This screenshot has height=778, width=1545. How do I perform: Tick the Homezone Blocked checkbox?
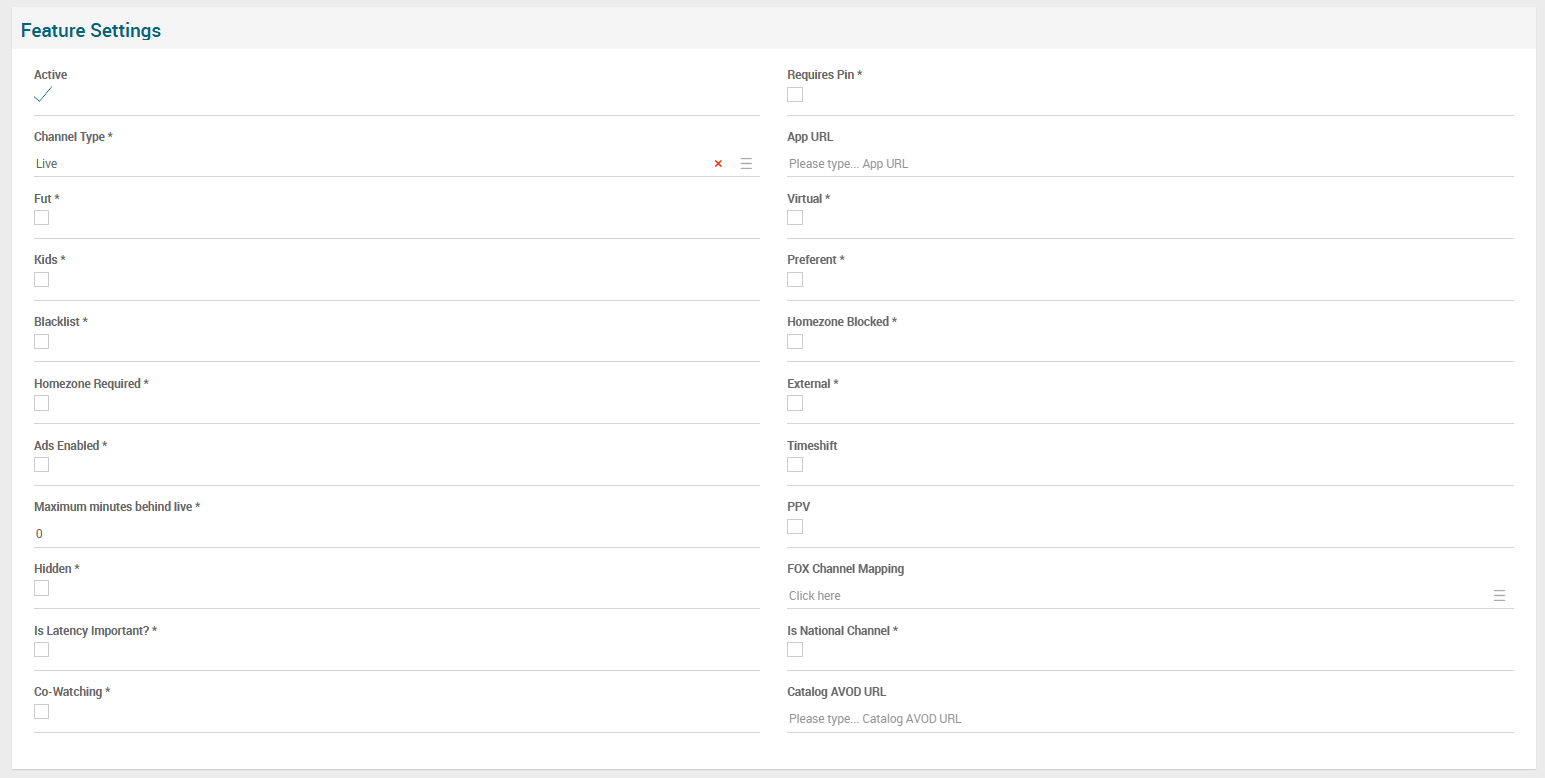795,342
